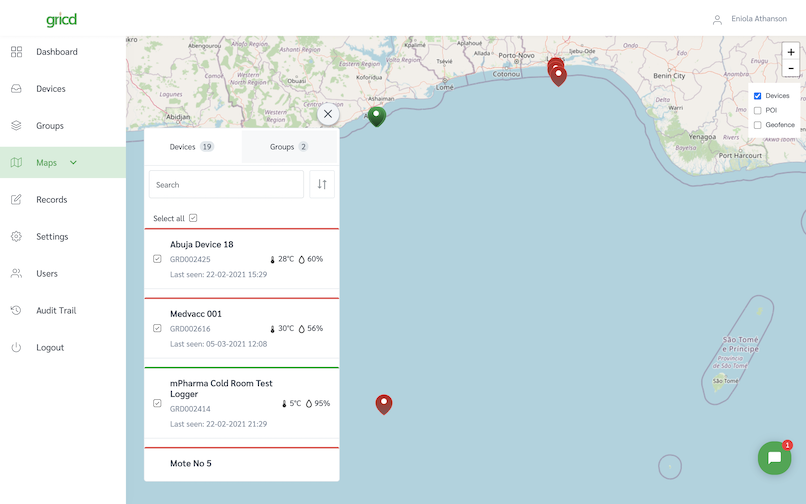806x504 pixels.
Task: Click the green map pin marker
Action: point(376,116)
